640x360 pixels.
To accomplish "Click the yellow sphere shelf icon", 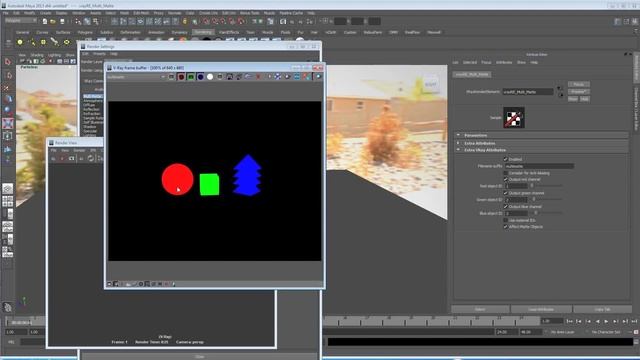I will pos(20,42).
